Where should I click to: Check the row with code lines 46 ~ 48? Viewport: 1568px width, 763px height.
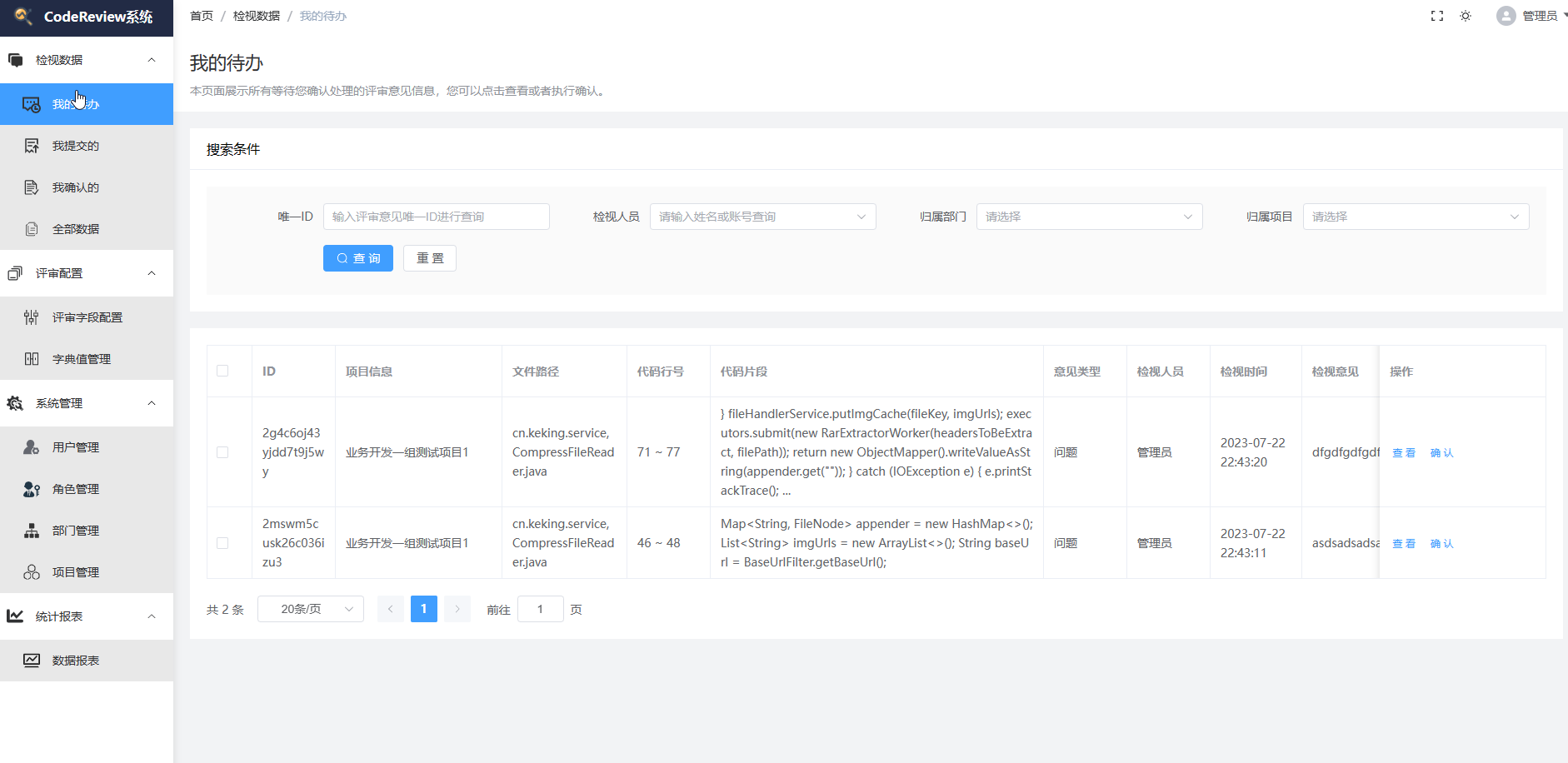222,543
